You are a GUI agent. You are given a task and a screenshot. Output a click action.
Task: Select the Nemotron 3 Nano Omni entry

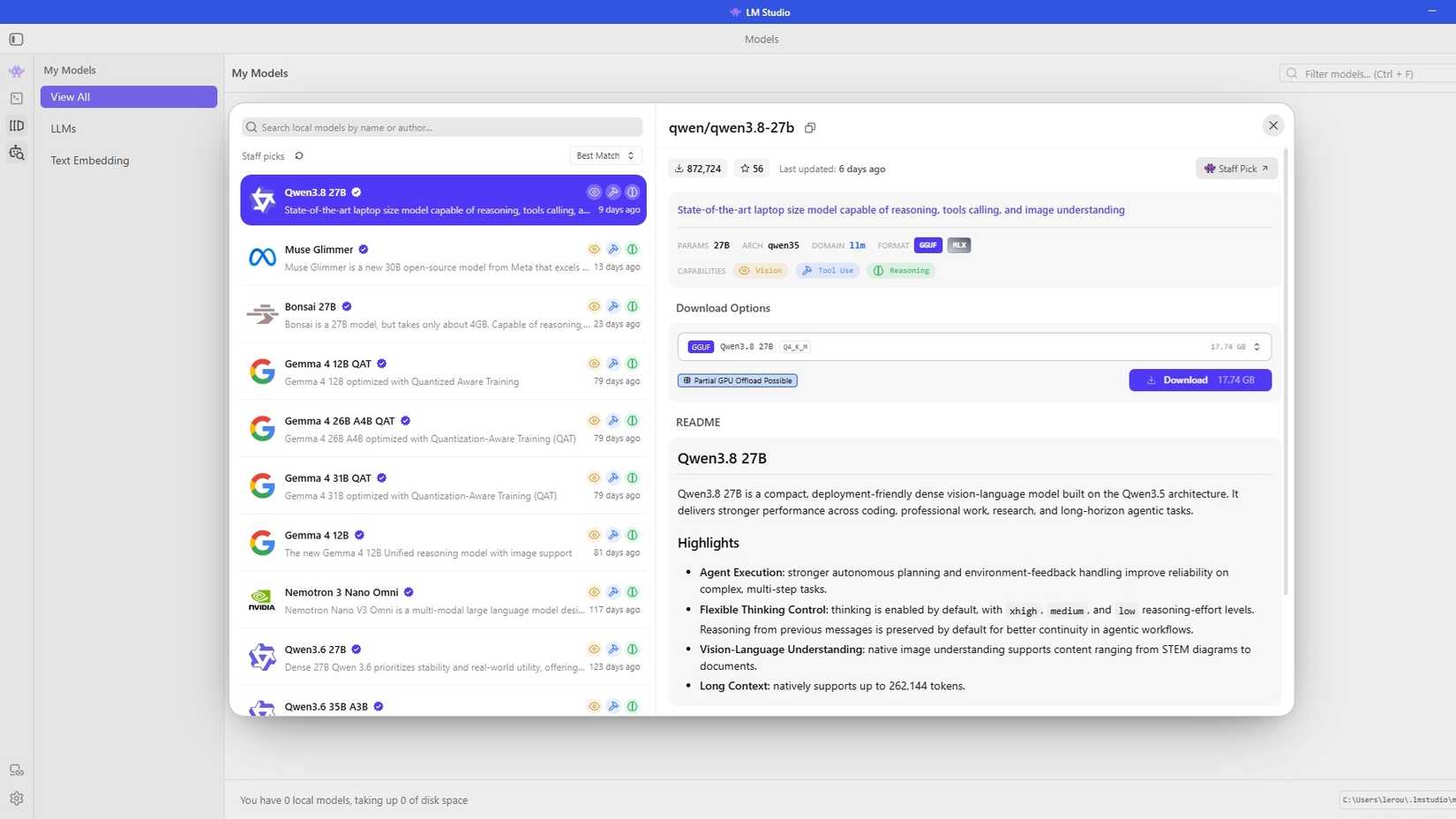coord(443,600)
